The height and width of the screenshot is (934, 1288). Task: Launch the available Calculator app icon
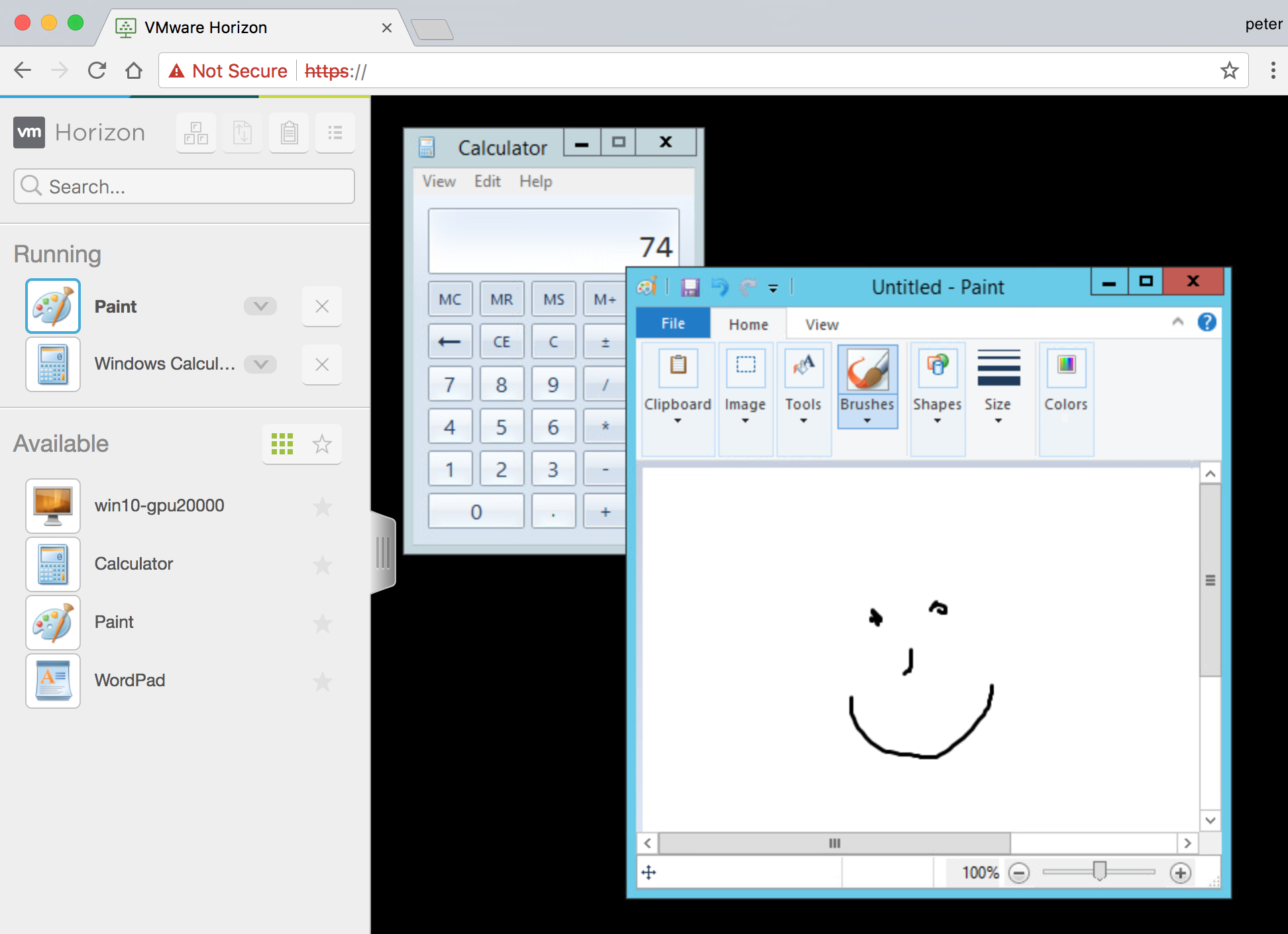53,564
